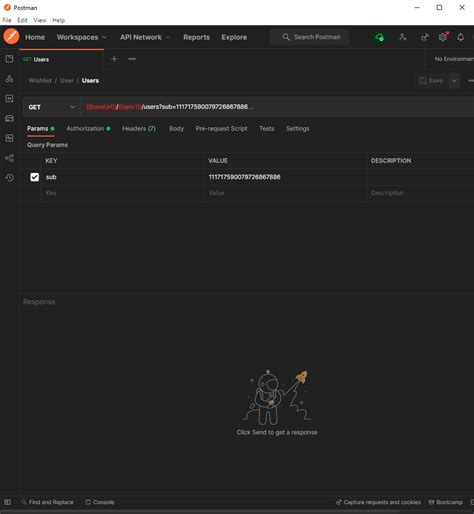Screen dimensions: 474x514
Task: Open the notifications bell icon
Action: [460, 37]
